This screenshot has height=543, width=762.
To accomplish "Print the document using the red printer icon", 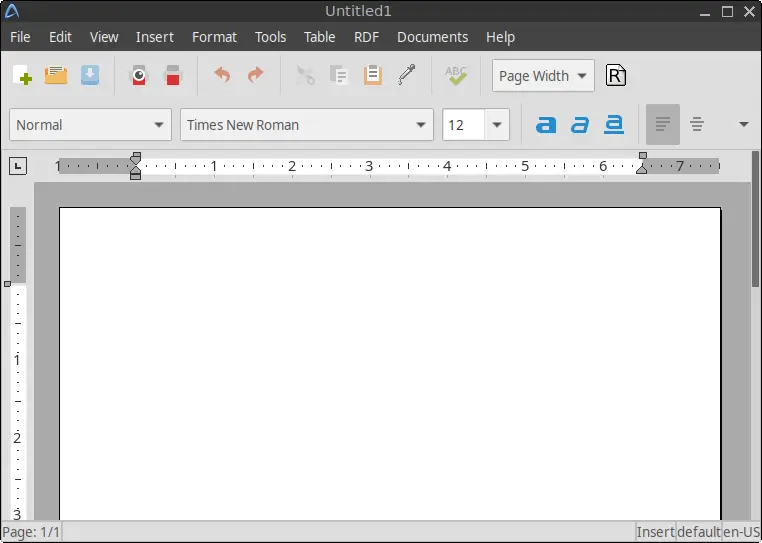I will (173, 75).
